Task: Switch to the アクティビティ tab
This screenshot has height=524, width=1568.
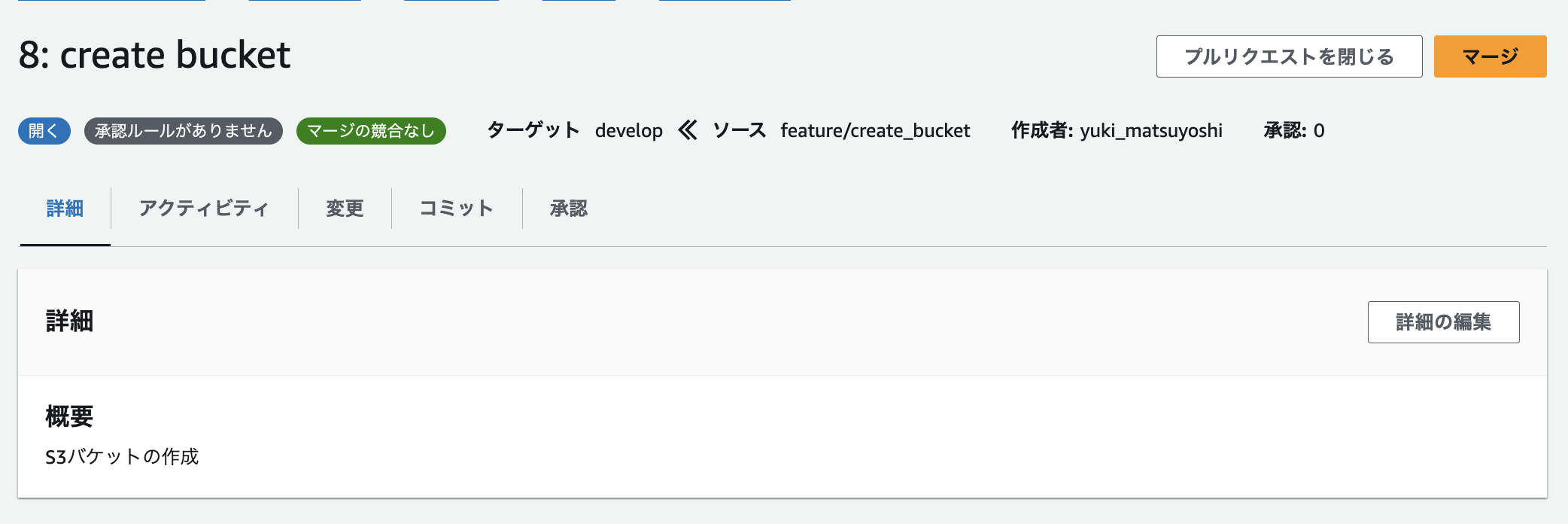Action: (x=204, y=209)
